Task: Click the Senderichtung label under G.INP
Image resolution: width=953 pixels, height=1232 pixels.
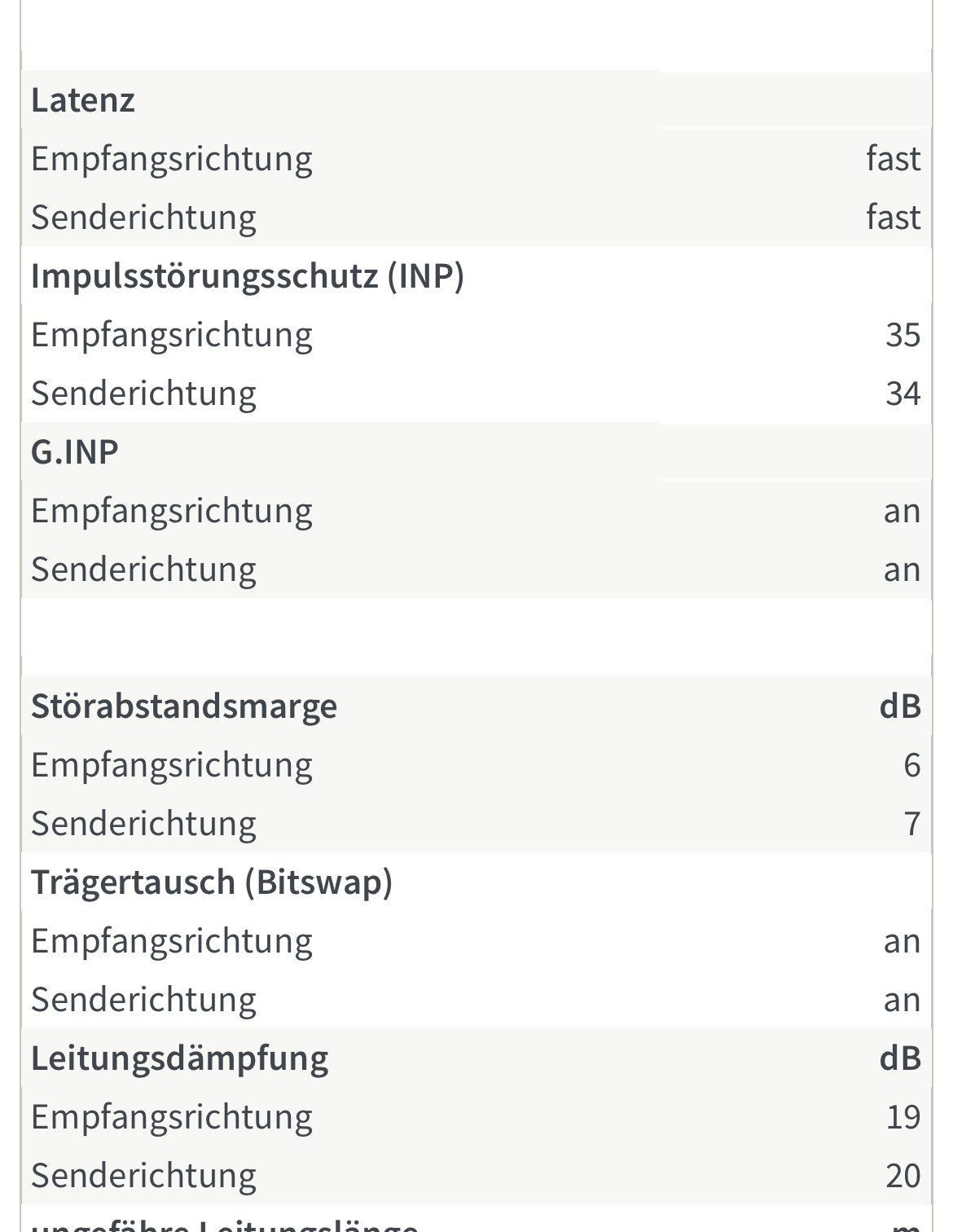Action: point(144,570)
